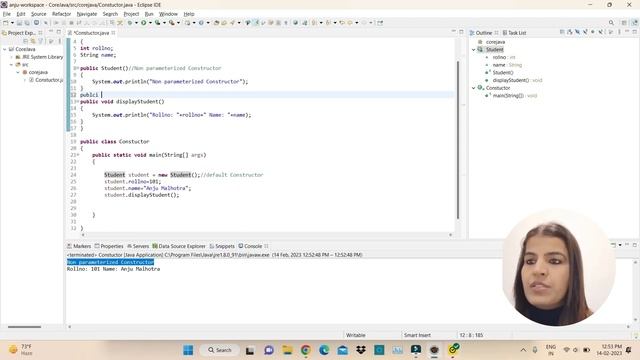Close the Constuctor.java editor tab
This screenshot has width=640, height=360.
113,33
